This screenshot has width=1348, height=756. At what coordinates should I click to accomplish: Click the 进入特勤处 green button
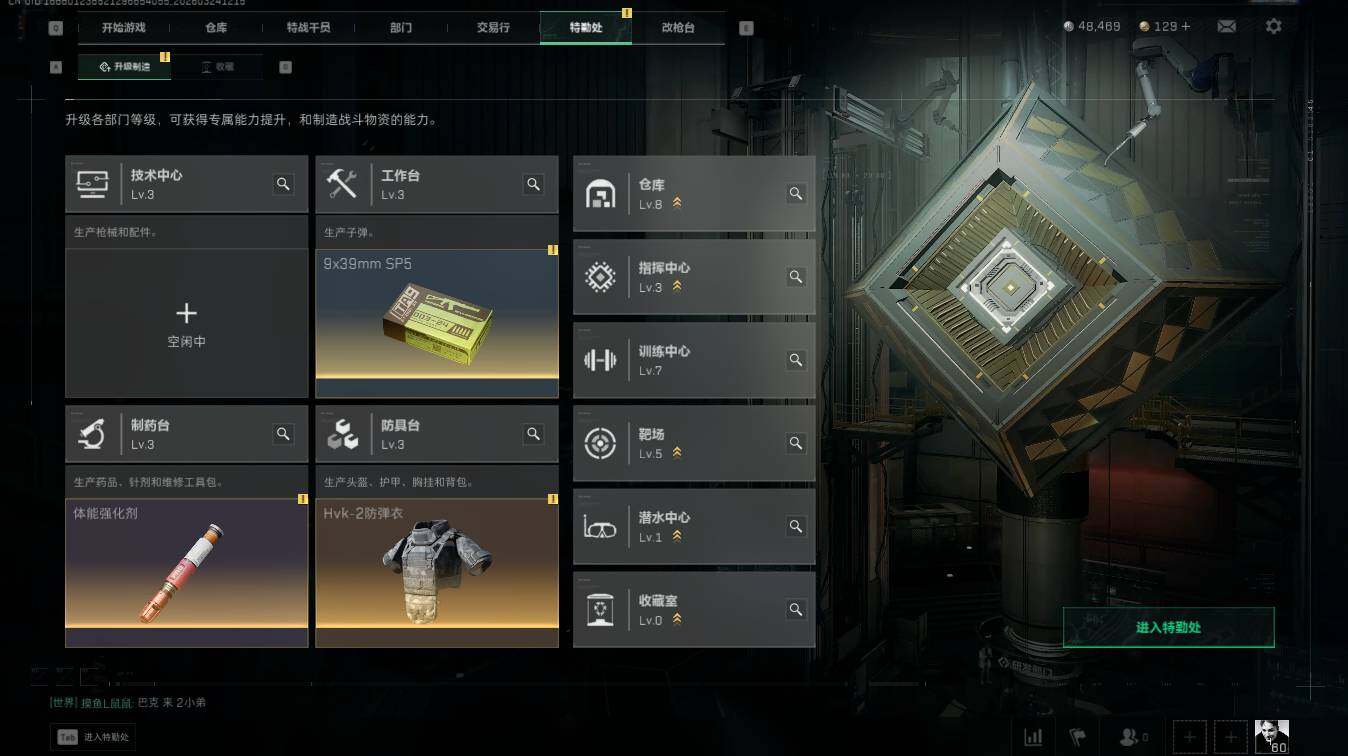tap(1168, 628)
